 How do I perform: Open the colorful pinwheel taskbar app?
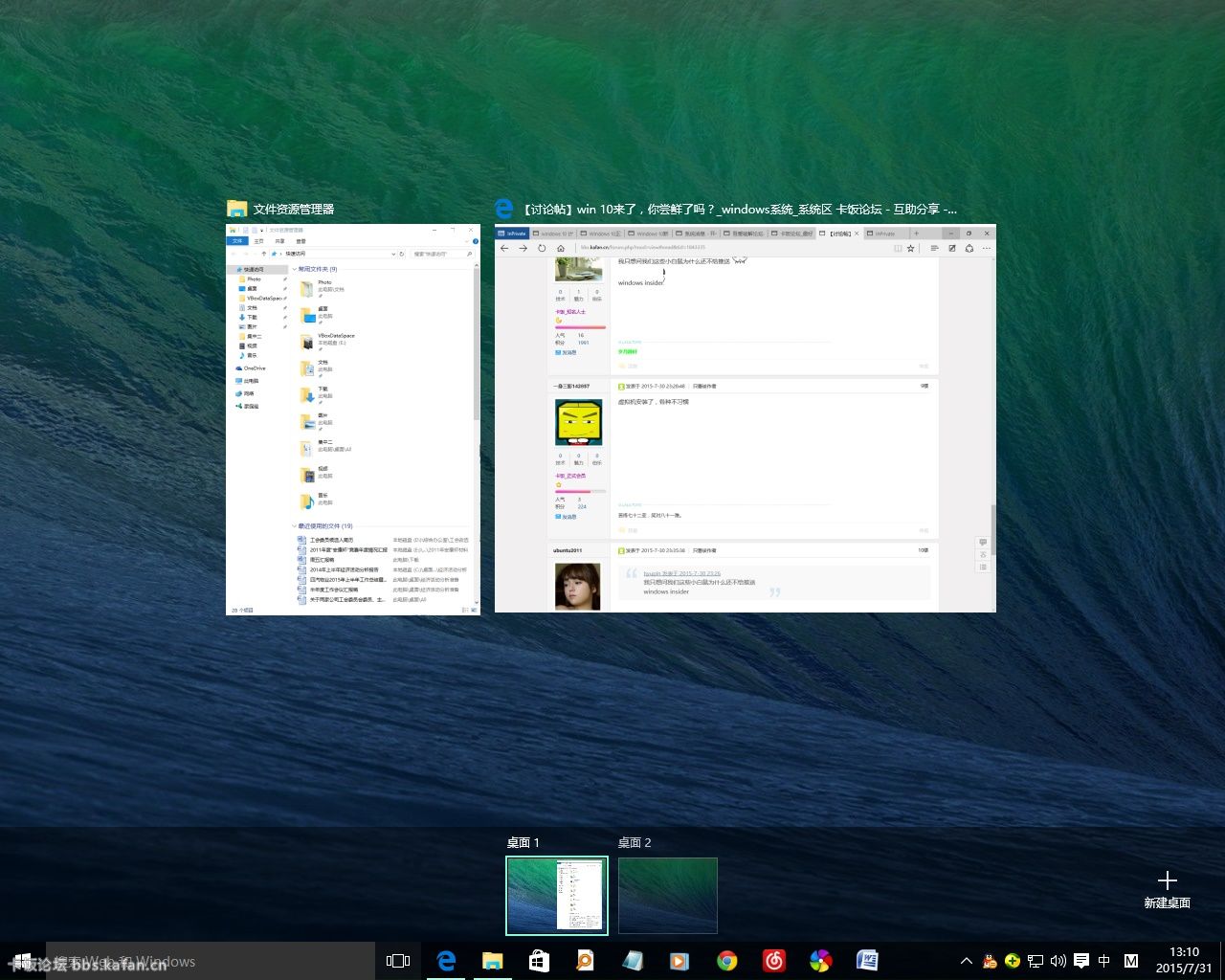tap(820, 961)
